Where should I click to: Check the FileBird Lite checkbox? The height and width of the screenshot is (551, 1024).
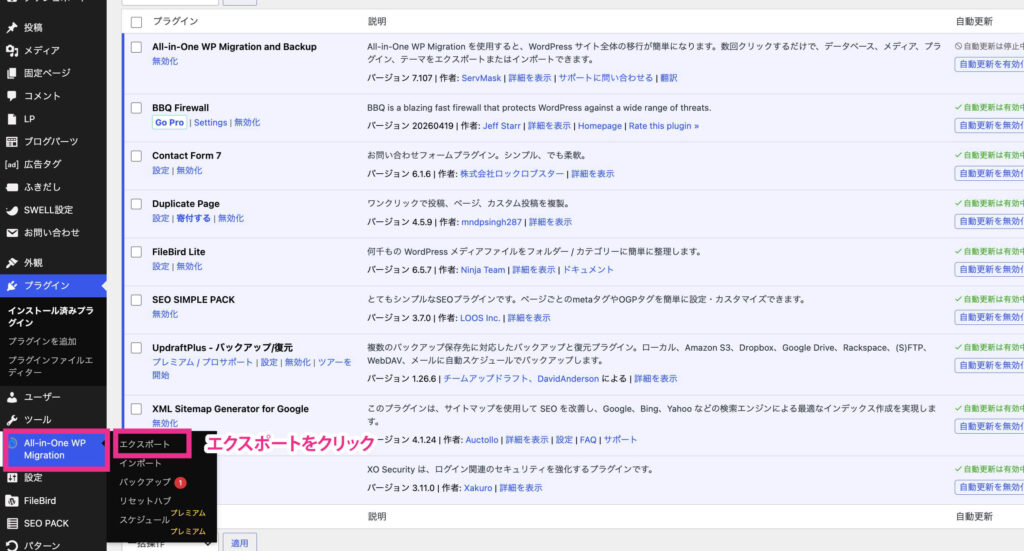click(136, 252)
